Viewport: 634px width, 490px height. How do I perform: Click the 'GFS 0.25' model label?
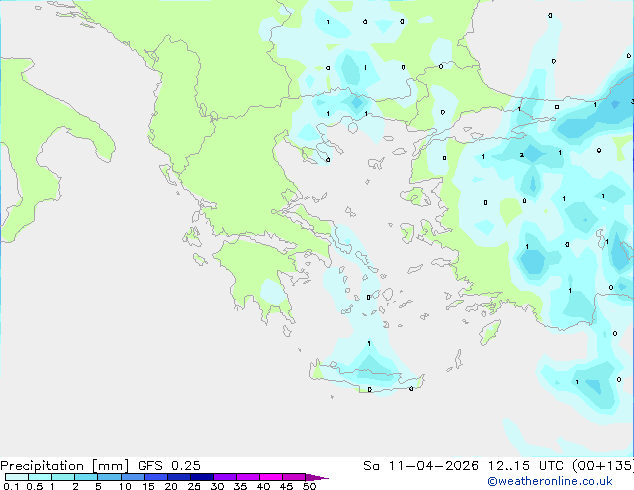[x=169, y=466]
